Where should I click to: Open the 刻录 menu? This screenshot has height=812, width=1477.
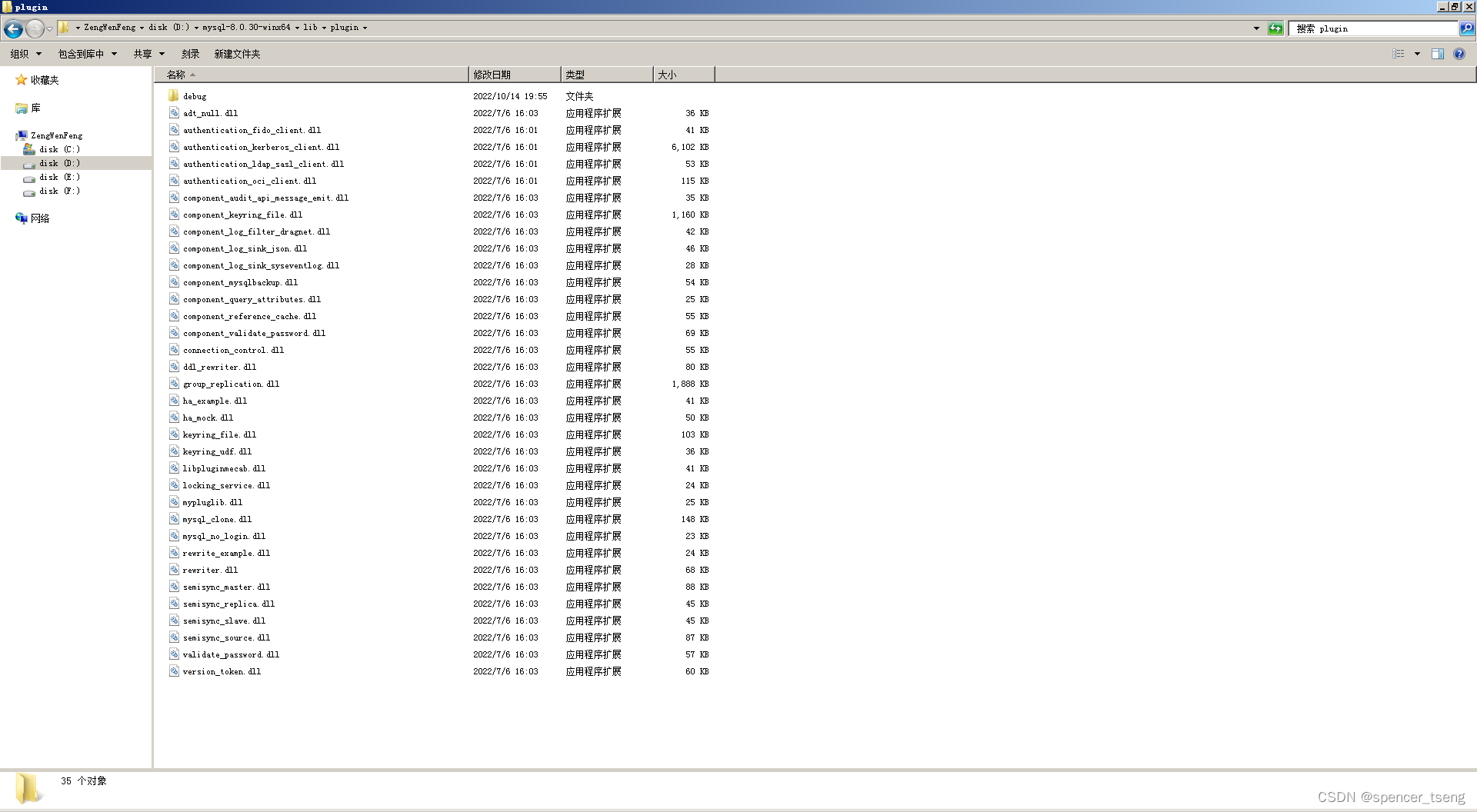tap(190, 54)
